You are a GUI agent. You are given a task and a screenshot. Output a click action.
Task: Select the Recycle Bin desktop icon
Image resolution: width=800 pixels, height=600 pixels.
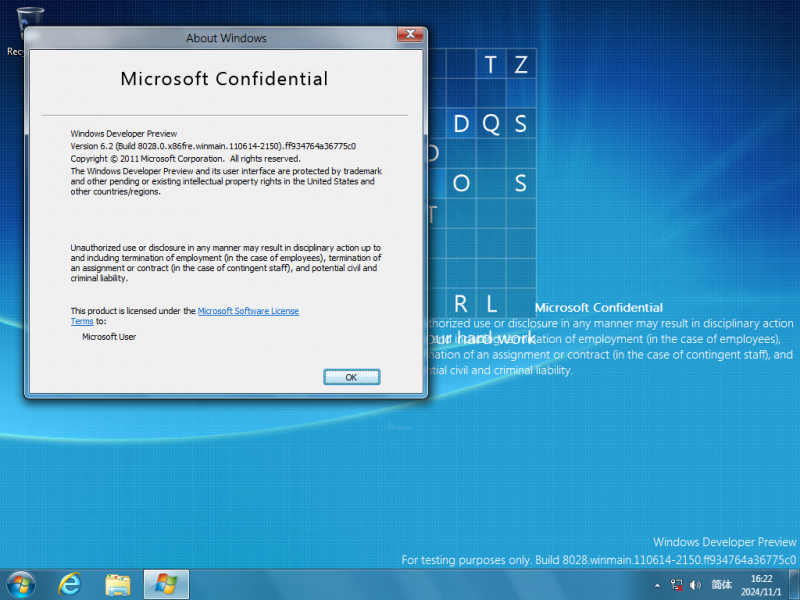23,31
